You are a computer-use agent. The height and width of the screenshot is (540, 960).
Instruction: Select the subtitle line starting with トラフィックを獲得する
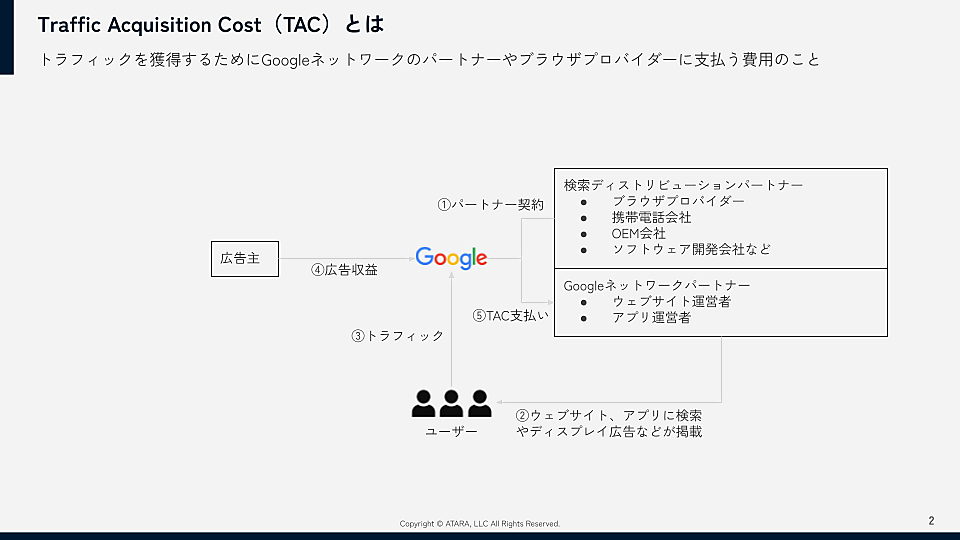point(429,59)
